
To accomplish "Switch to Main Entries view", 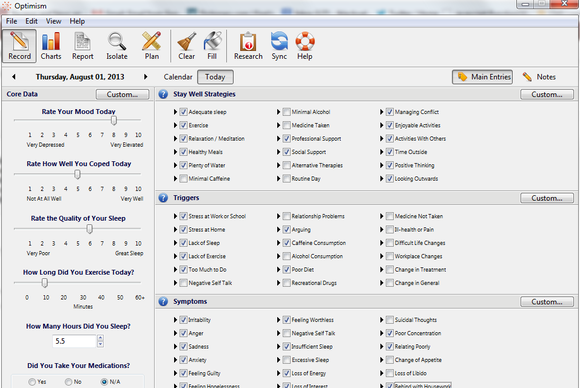I will (482, 77).
